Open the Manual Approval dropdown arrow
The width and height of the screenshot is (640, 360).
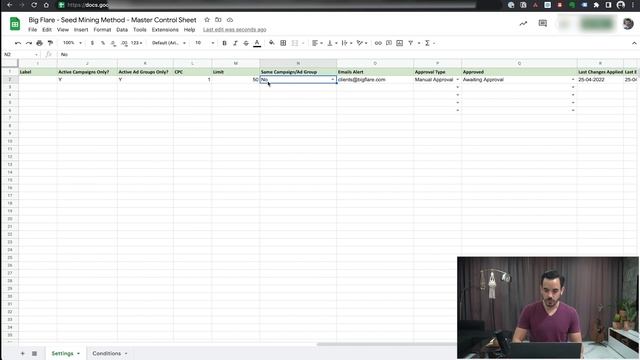tap(458, 80)
